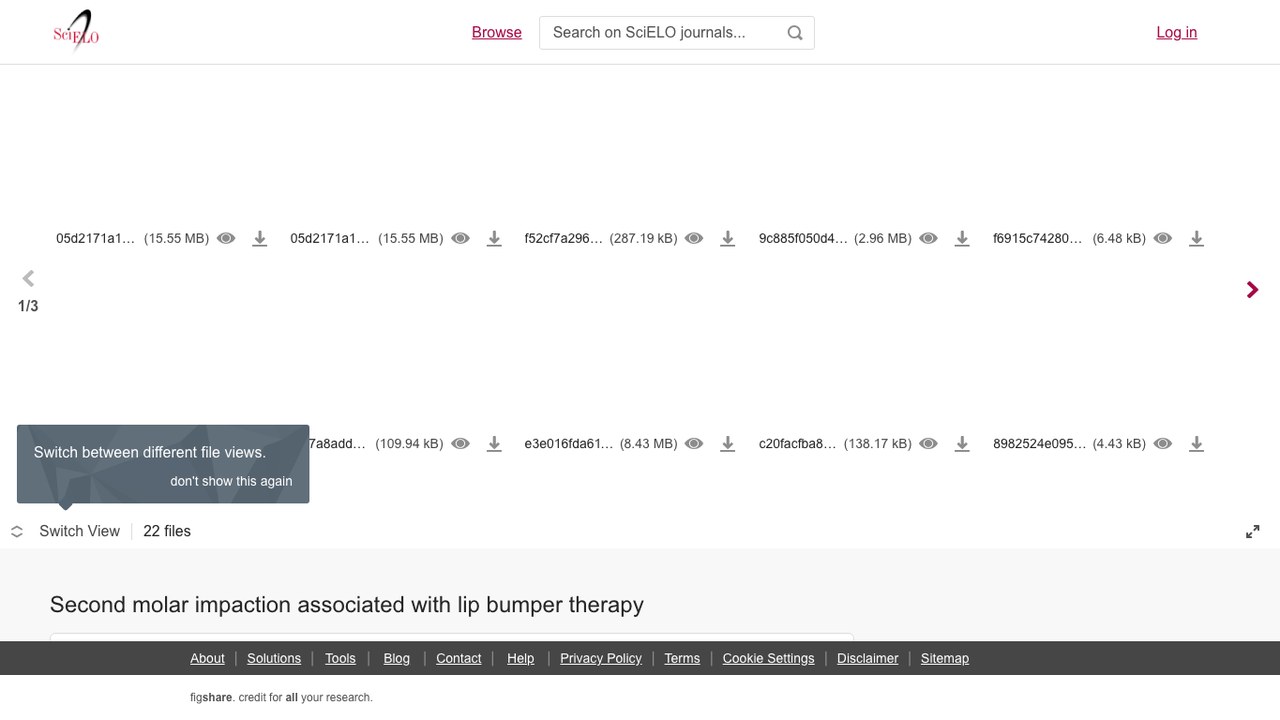Preview the 109.94 kB file with eye icon
Image resolution: width=1280 pixels, height=720 pixels.
pos(460,444)
